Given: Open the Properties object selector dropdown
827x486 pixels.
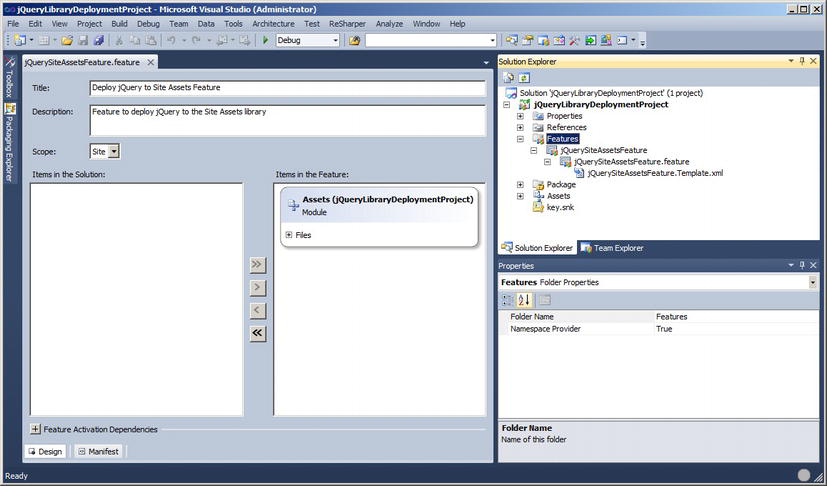Looking at the screenshot, I should tap(813, 282).
